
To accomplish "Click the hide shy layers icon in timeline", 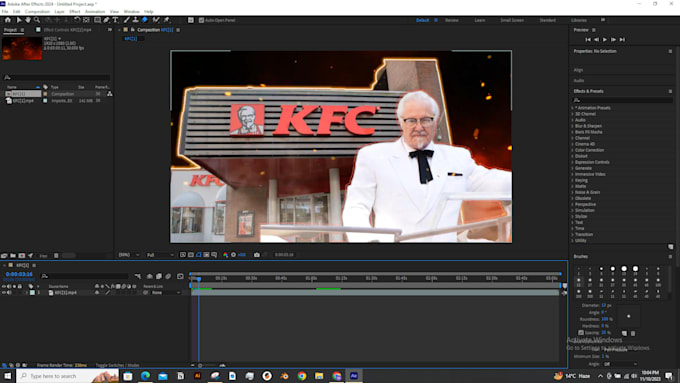I will point(150,276).
